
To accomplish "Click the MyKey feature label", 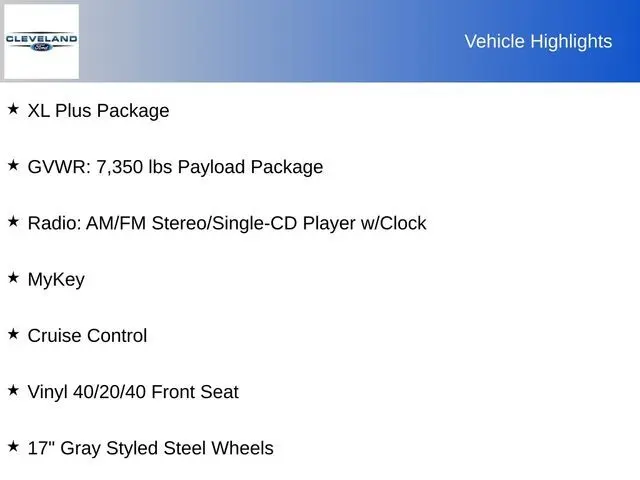I will pos(56,280).
